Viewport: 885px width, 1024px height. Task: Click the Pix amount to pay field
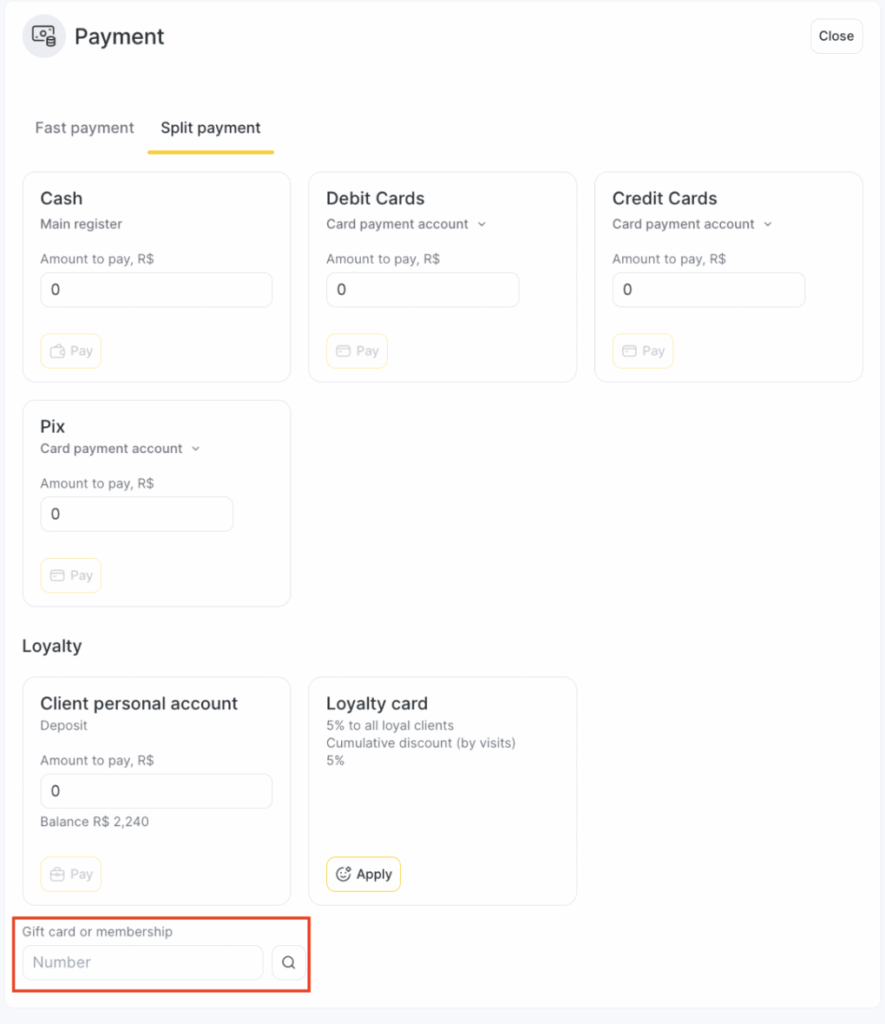tap(137, 514)
